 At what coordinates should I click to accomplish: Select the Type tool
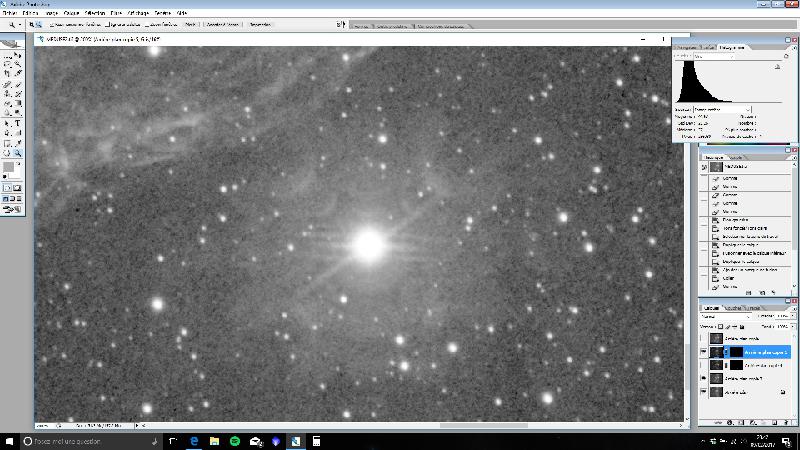[x=18, y=123]
